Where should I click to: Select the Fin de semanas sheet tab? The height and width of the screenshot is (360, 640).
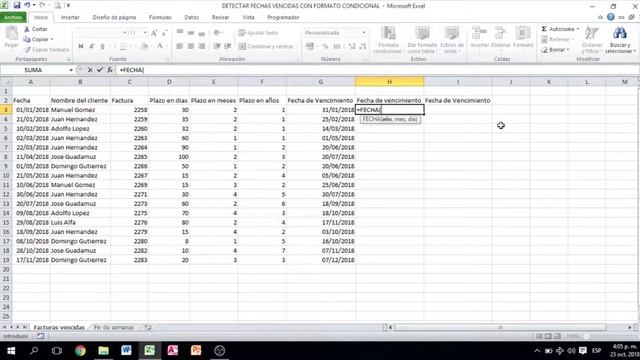click(x=114, y=327)
